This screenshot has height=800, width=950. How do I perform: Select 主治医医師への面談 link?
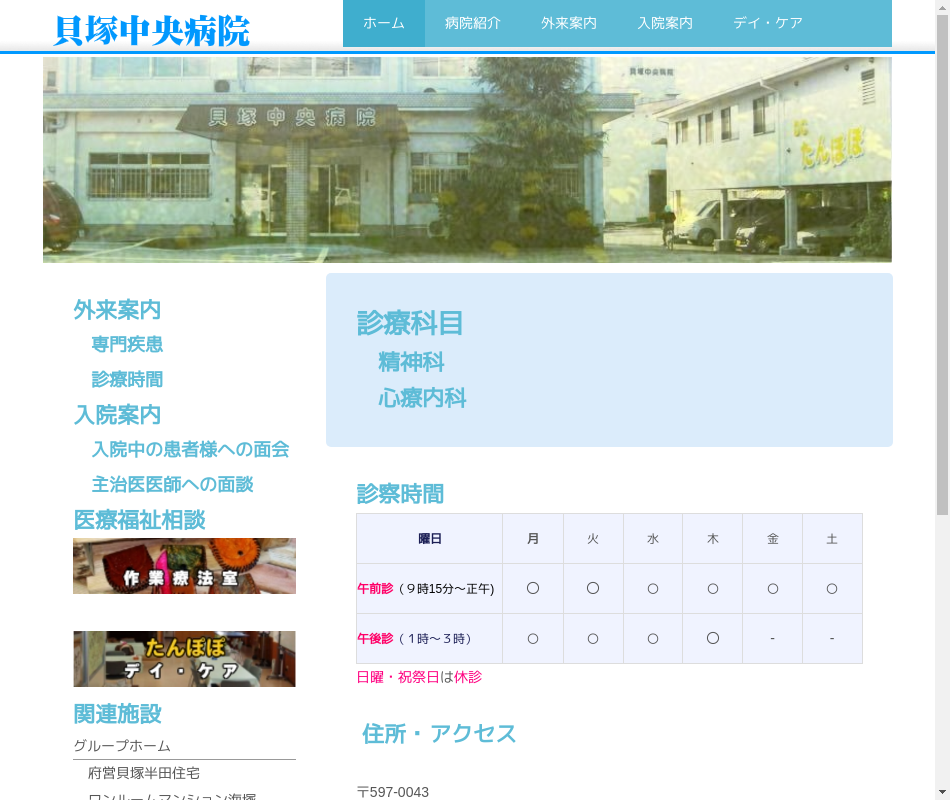(x=172, y=485)
